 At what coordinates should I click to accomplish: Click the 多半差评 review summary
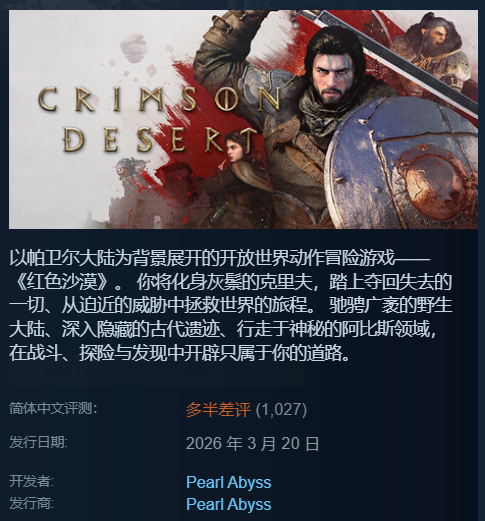pos(218,409)
